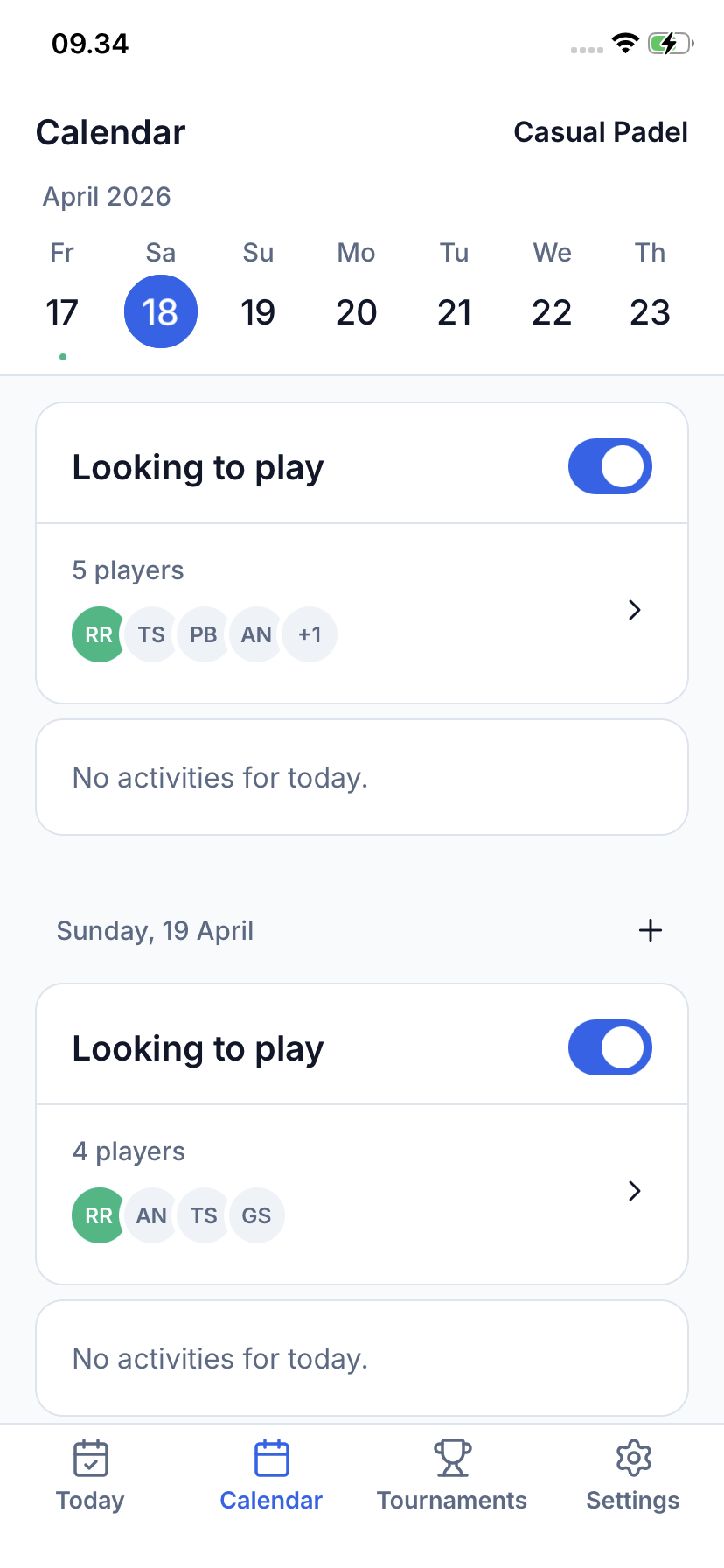Tap the Calendar tab icon
The width and height of the screenshot is (724, 1568).
(x=271, y=1459)
